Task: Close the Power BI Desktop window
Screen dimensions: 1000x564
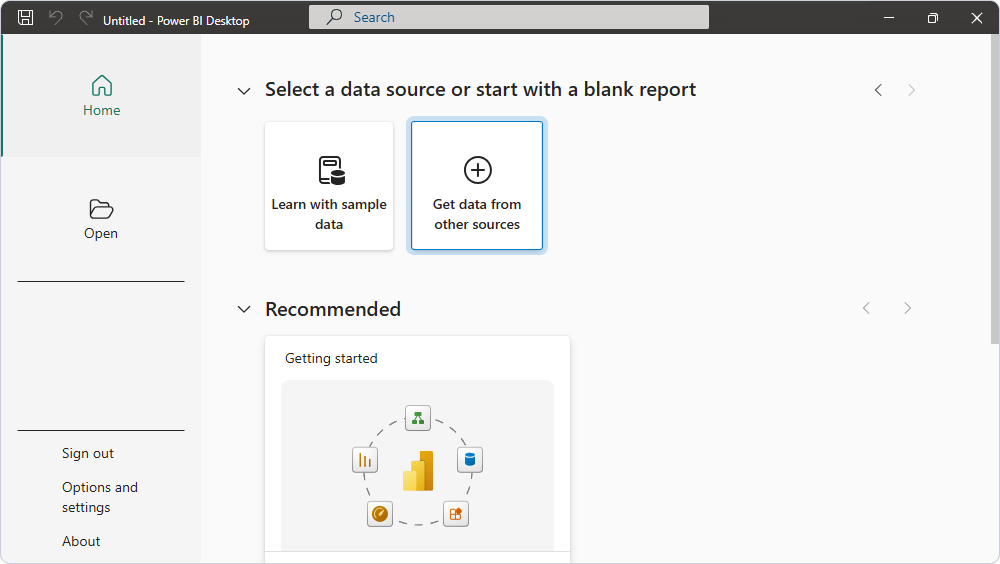Action: (x=976, y=18)
